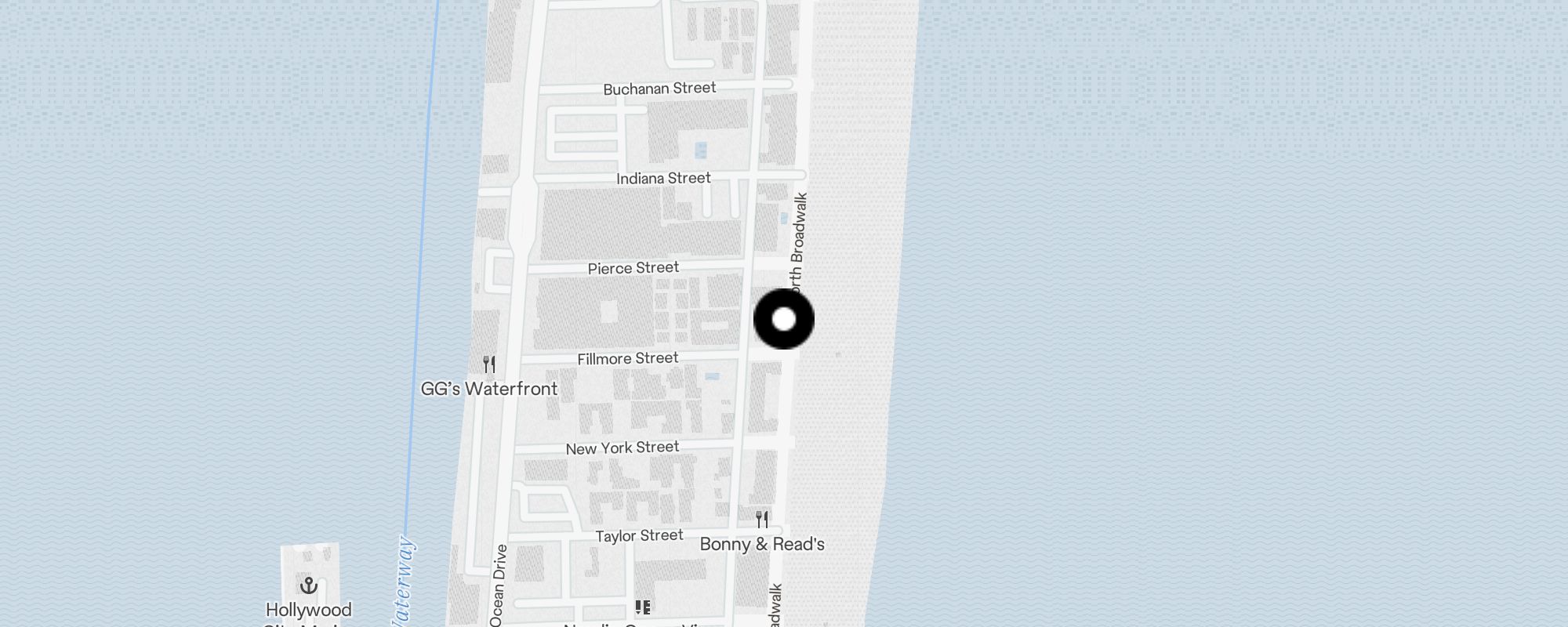Select the Buchanan Street label
The height and width of the screenshot is (627, 1568).
click(659, 89)
